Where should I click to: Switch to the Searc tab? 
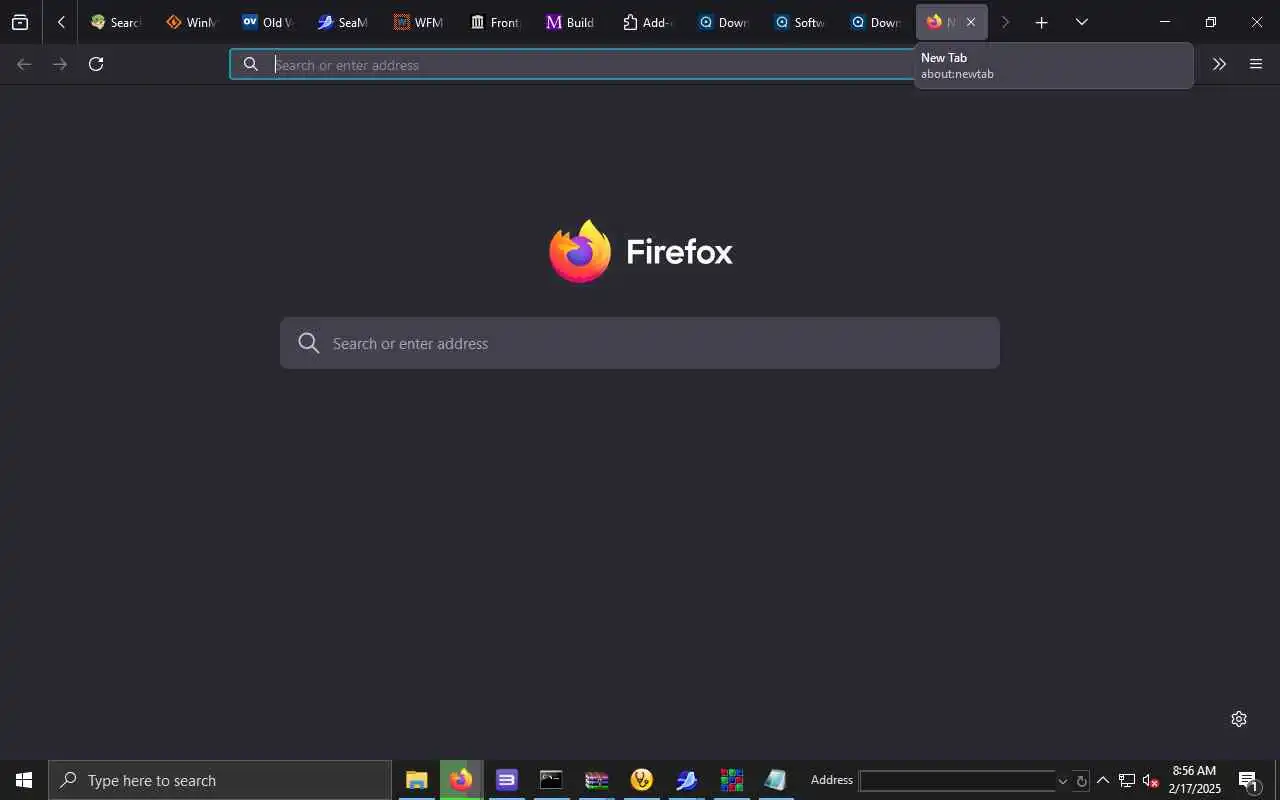point(115,22)
